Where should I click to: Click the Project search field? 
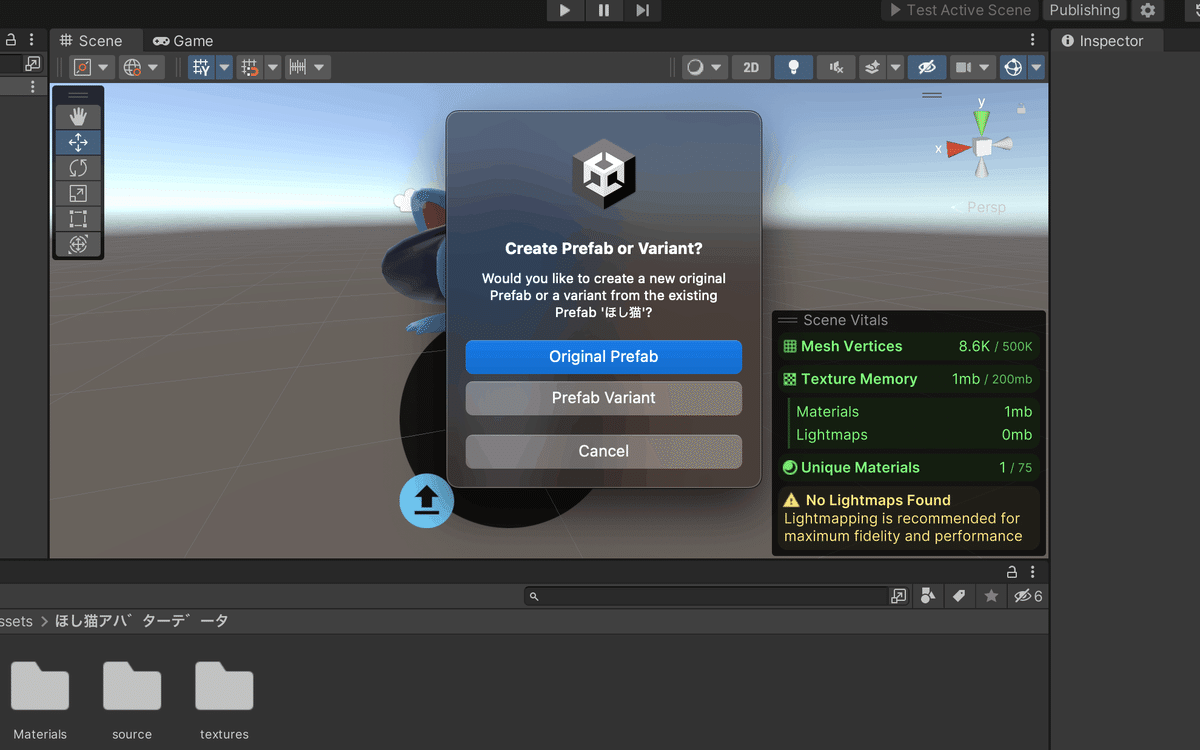point(705,596)
